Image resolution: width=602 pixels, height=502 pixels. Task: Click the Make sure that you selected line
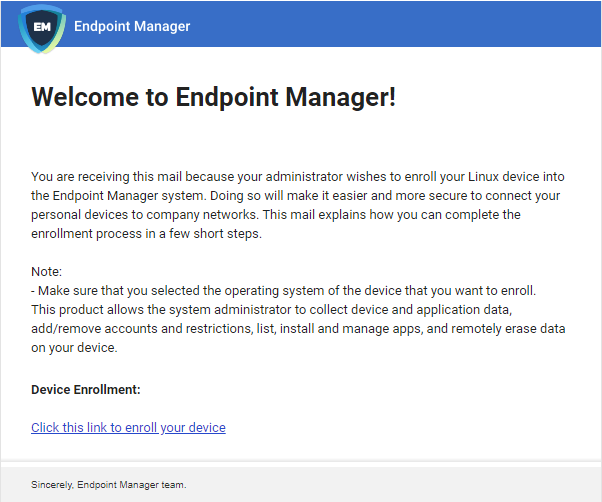tap(283, 291)
